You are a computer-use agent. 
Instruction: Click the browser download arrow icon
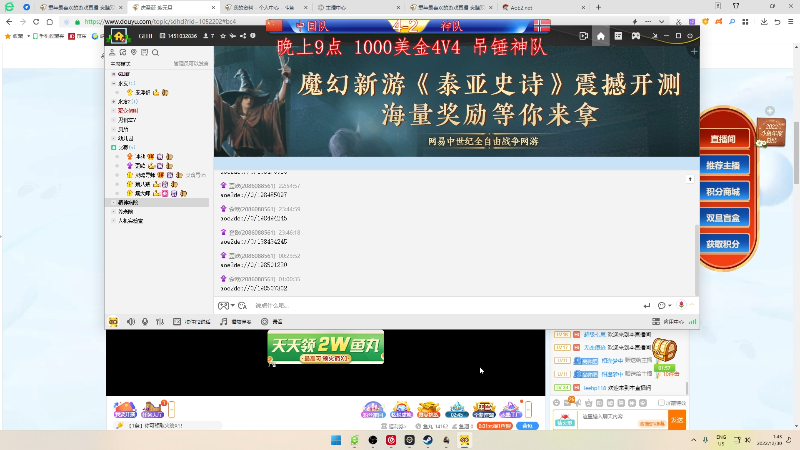click(764, 21)
